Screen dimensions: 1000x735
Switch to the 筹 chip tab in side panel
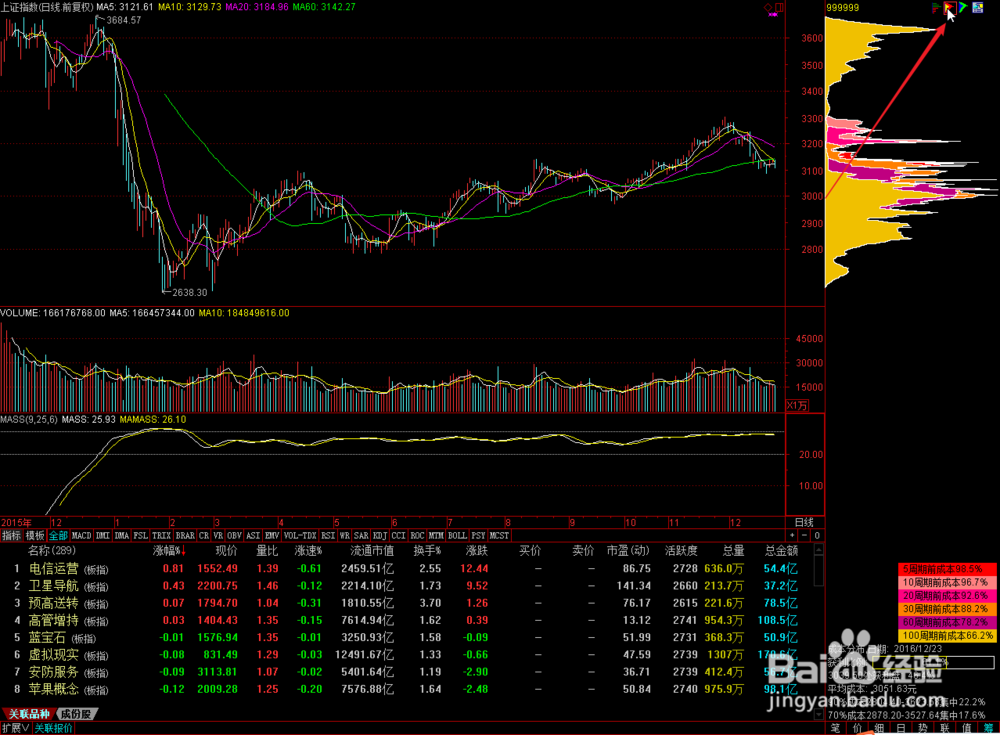pos(989,729)
